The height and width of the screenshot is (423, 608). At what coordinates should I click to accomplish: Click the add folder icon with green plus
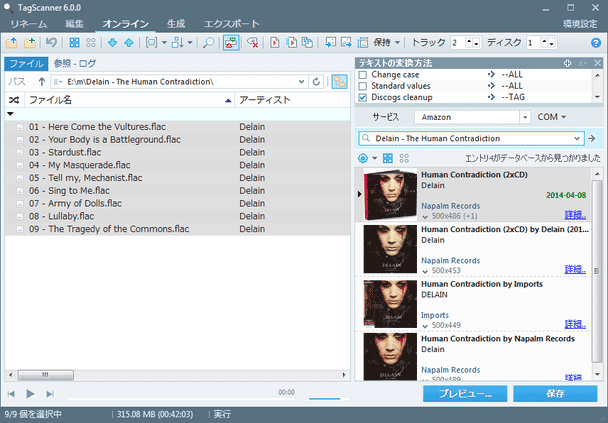[x=30, y=43]
